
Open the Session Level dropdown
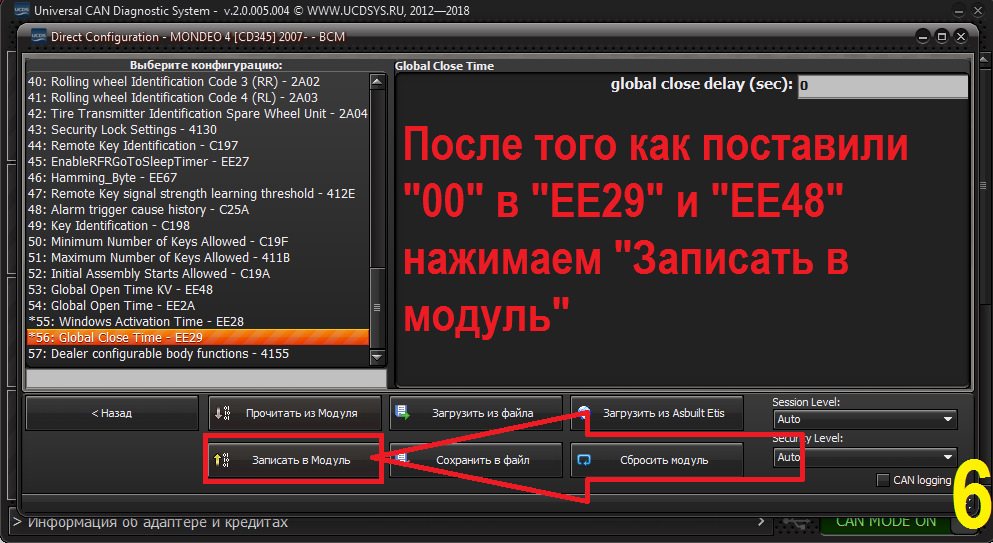pyautogui.click(x=865, y=419)
